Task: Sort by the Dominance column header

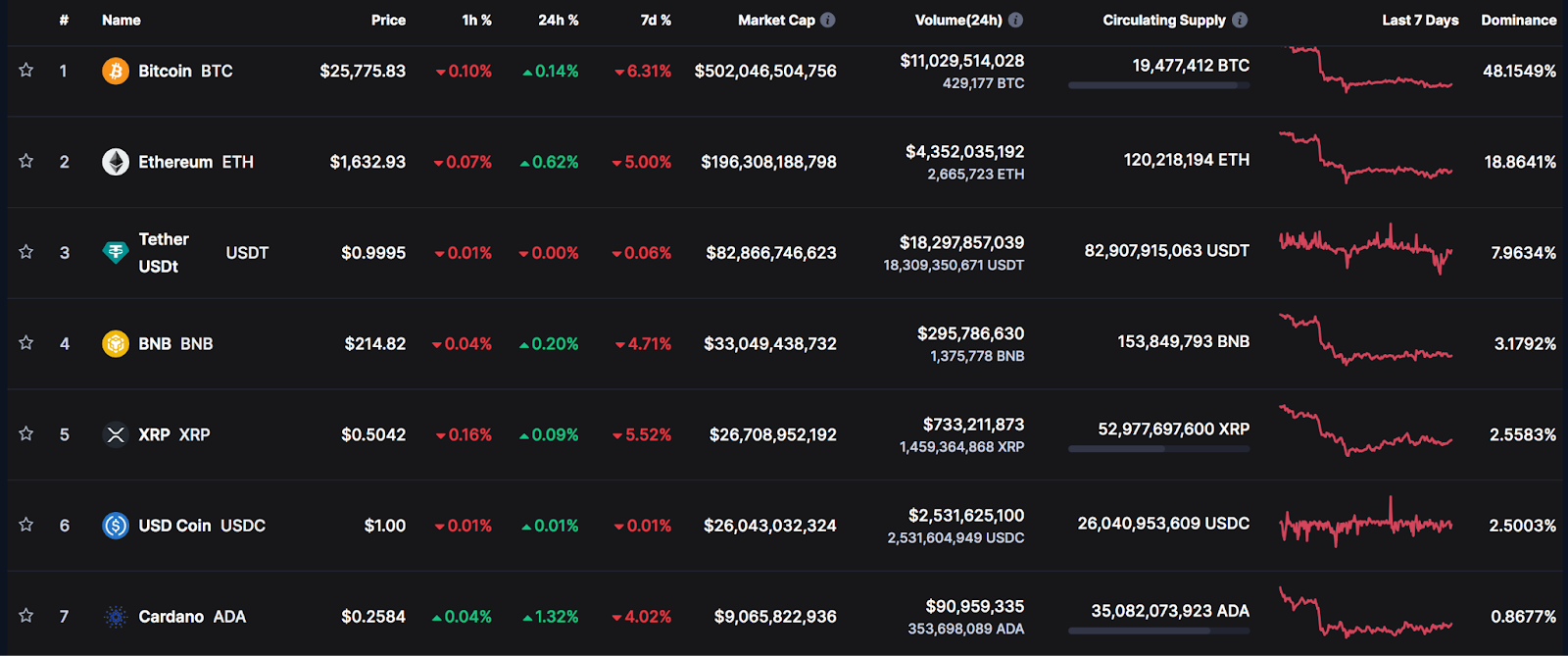Action: click(1518, 20)
